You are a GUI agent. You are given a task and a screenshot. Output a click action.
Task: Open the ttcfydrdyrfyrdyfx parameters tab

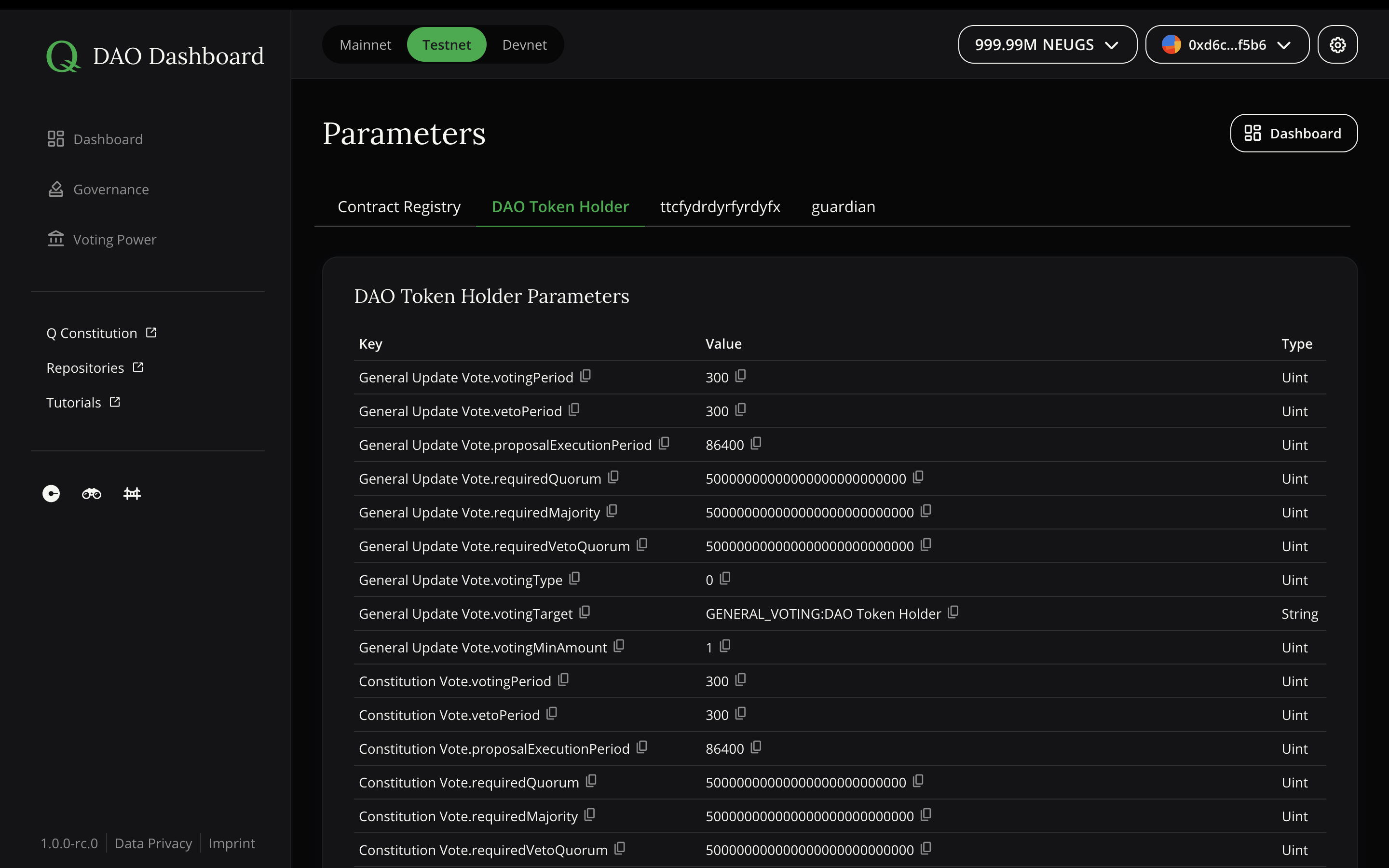pyautogui.click(x=720, y=207)
